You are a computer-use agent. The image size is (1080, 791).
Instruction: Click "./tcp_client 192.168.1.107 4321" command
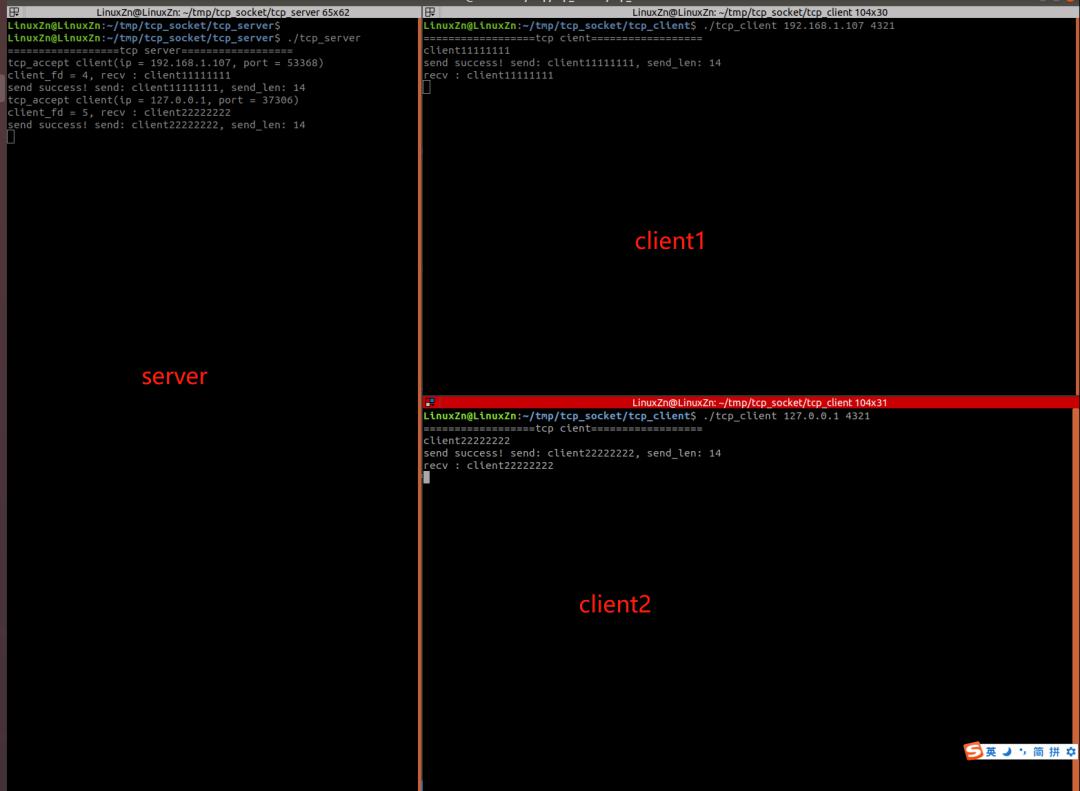pos(798,25)
